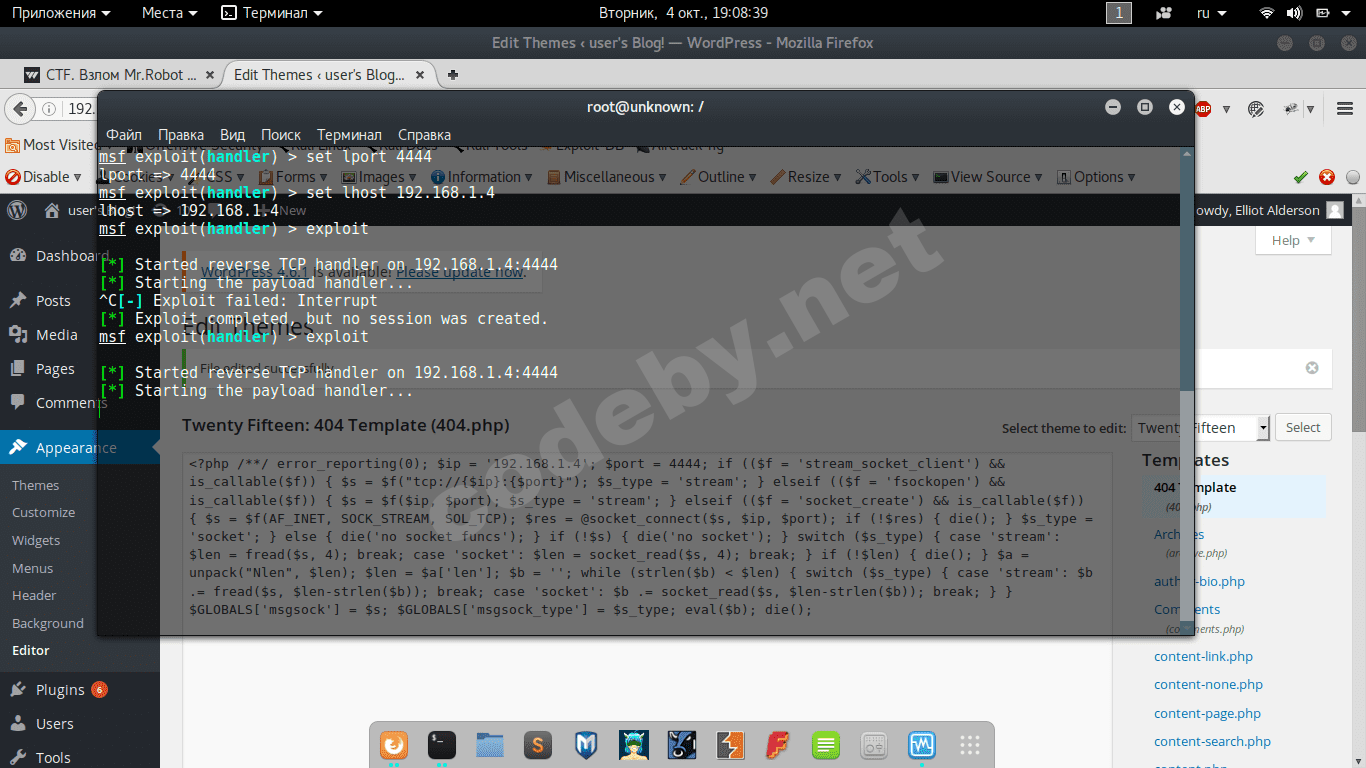1366x768 pixels.
Task: Click the green checkmark on Web Developer toolbar
Action: [x=1300, y=177]
